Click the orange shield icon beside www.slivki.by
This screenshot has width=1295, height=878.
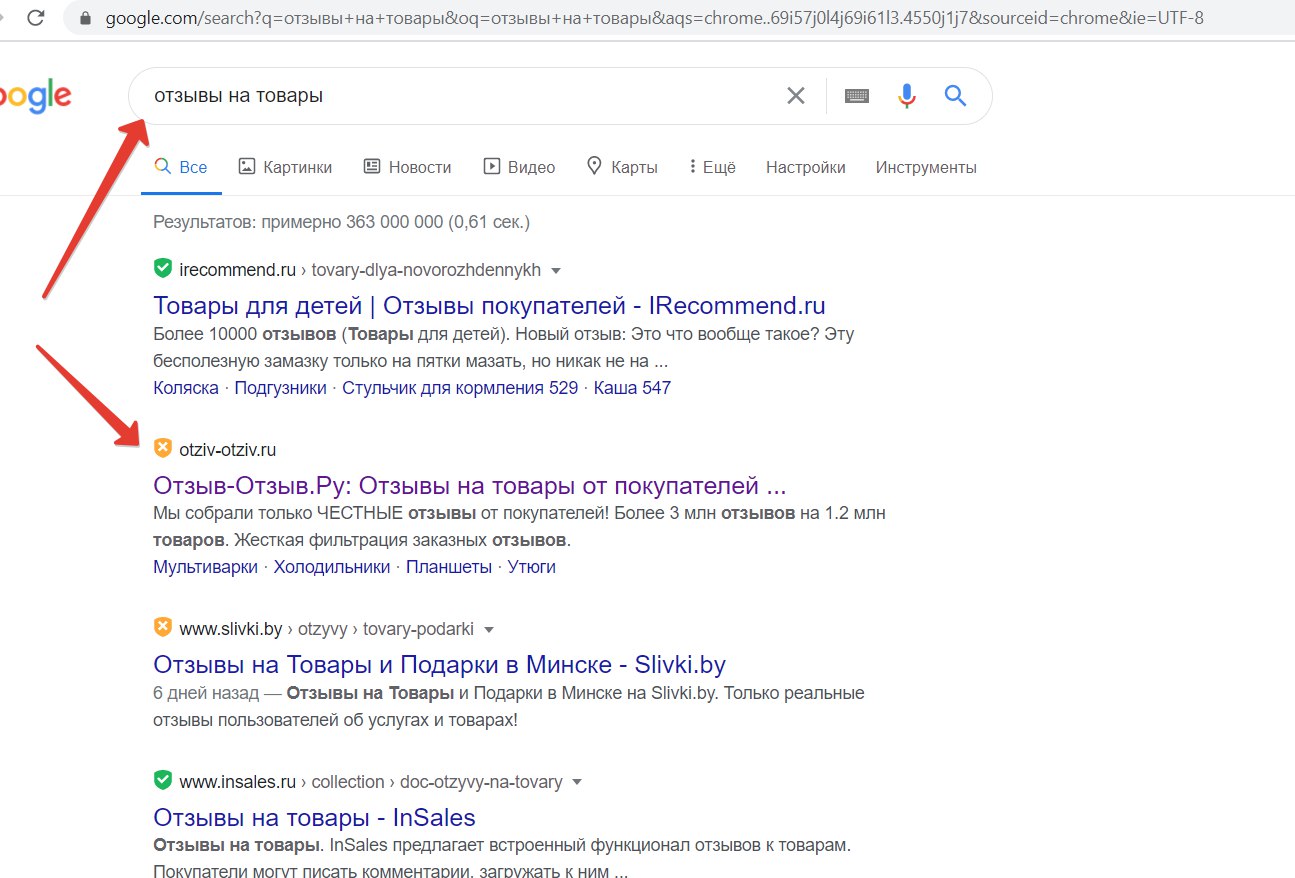point(163,629)
